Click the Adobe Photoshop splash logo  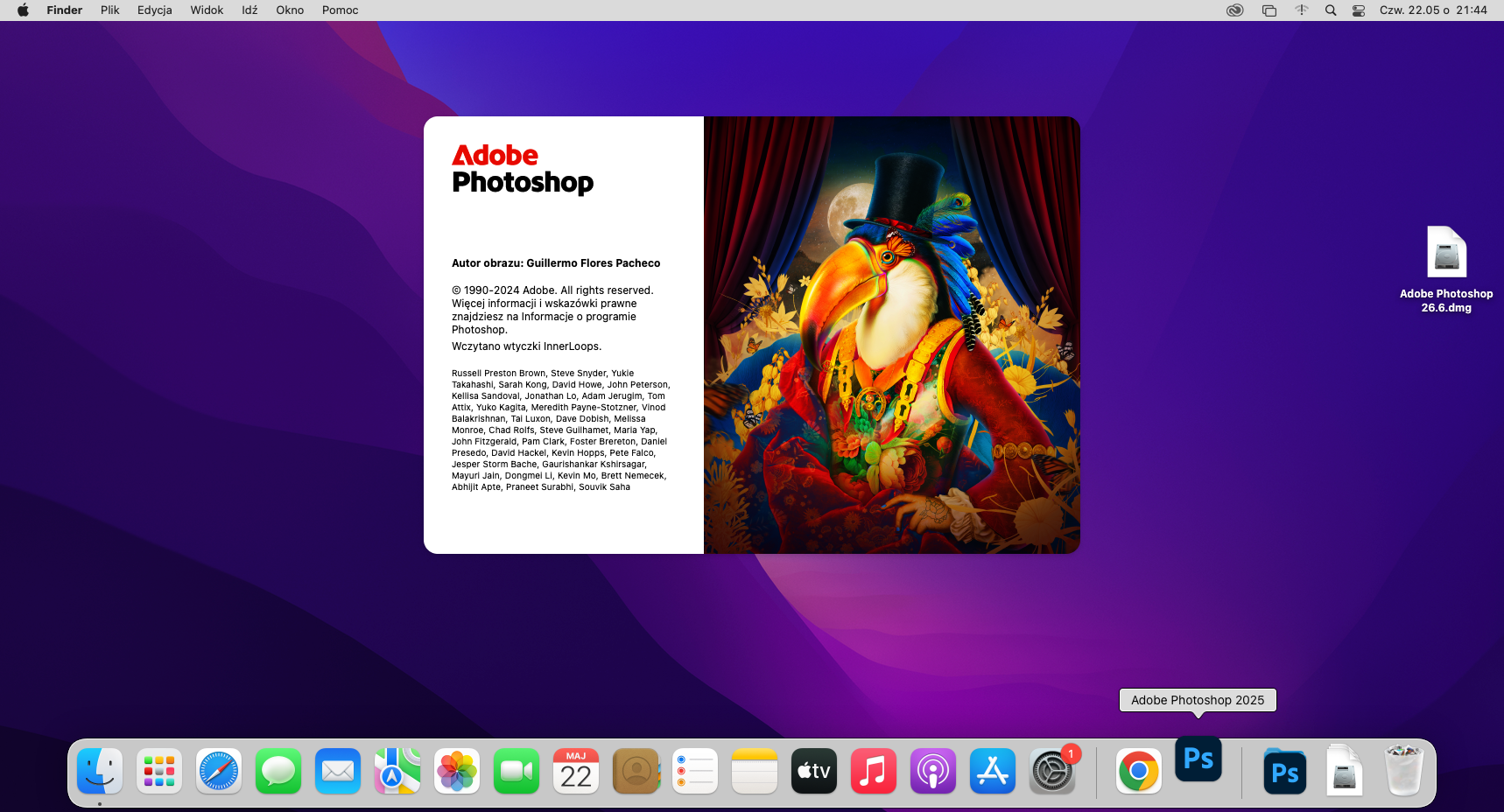click(x=523, y=169)
